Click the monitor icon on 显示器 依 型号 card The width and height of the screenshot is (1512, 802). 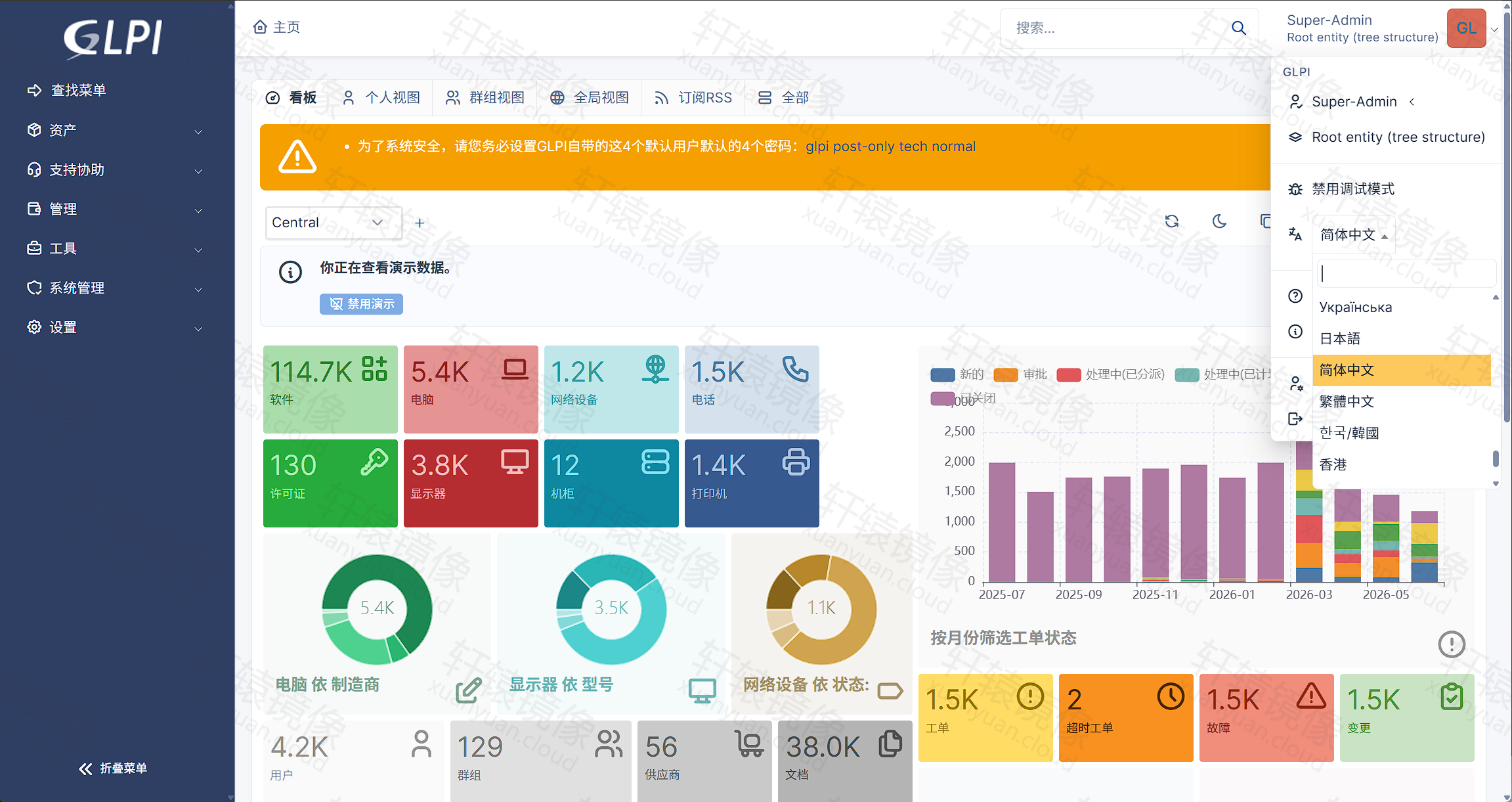click(x=702, y=690)
